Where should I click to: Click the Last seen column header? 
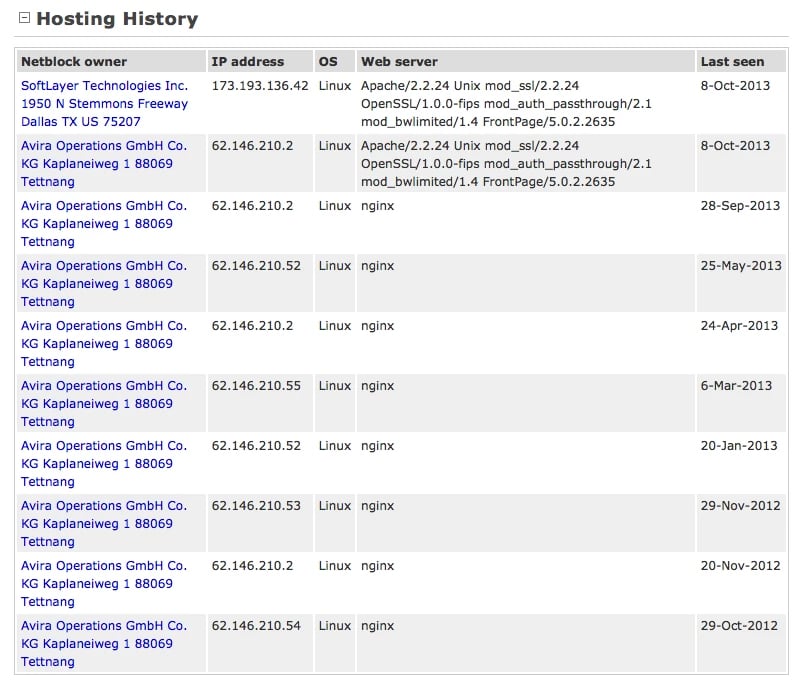pyautogui.click(x=732, y=62)
